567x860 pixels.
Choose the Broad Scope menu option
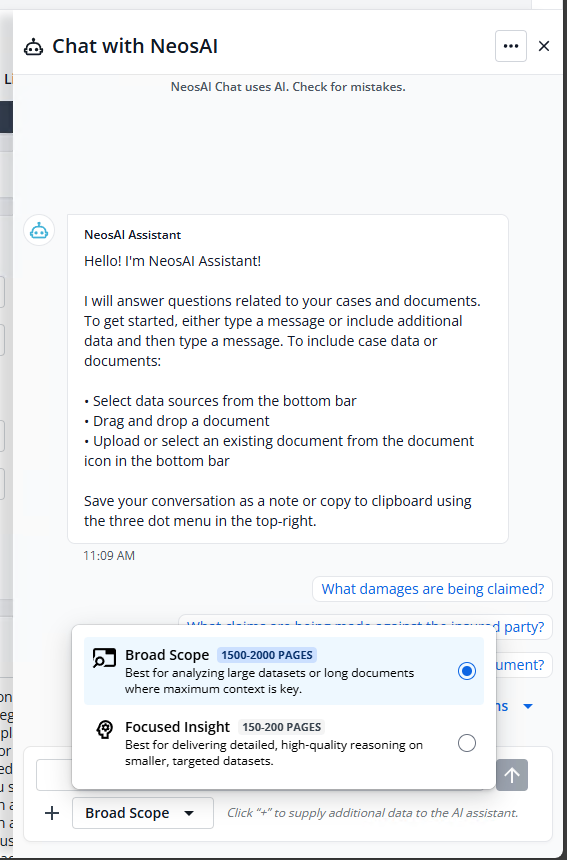[284, 671]
